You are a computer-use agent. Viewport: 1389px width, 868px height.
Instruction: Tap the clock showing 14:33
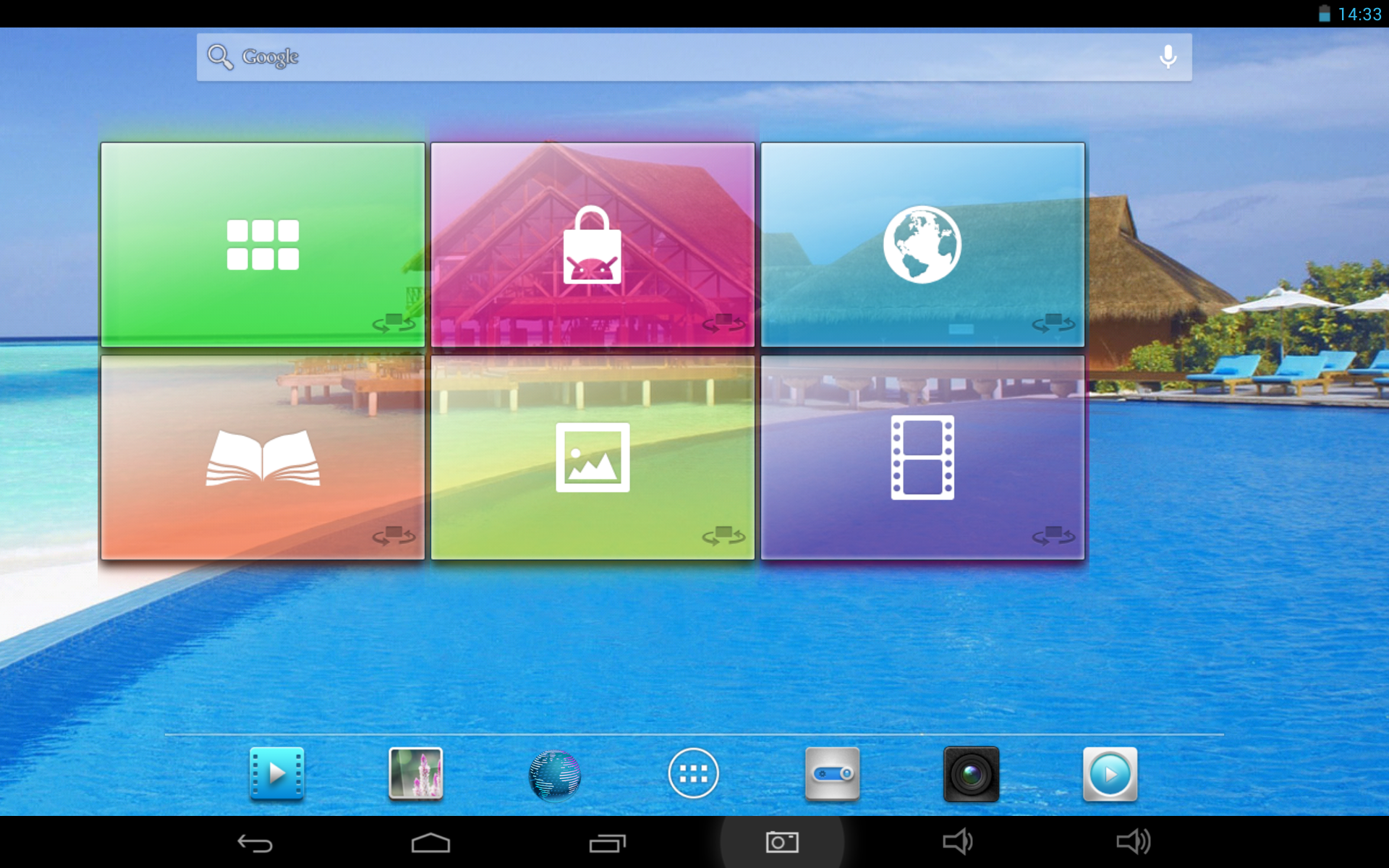(x=1359, y=14)
